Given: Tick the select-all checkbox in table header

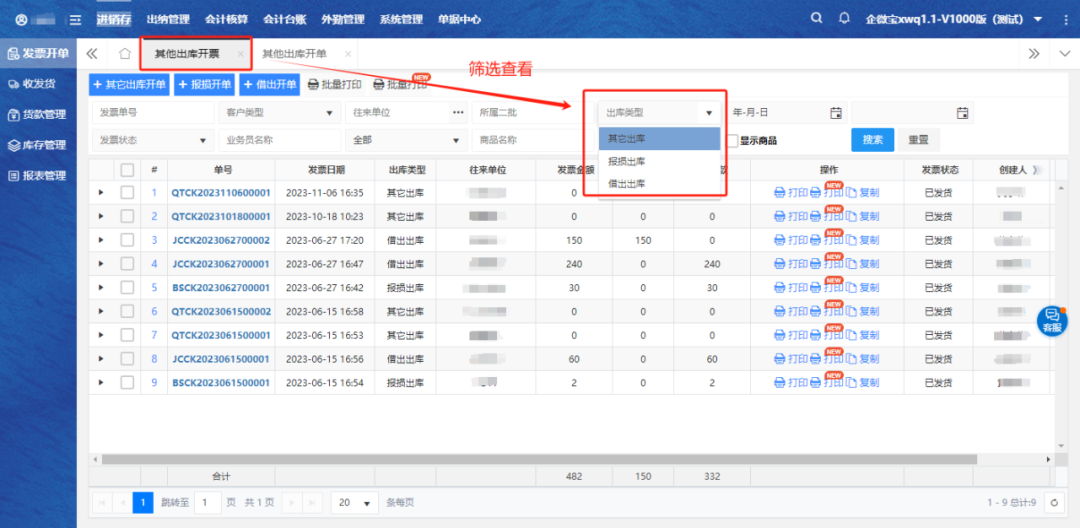Looking at the screenshot, I should click(x=127, y=169).
